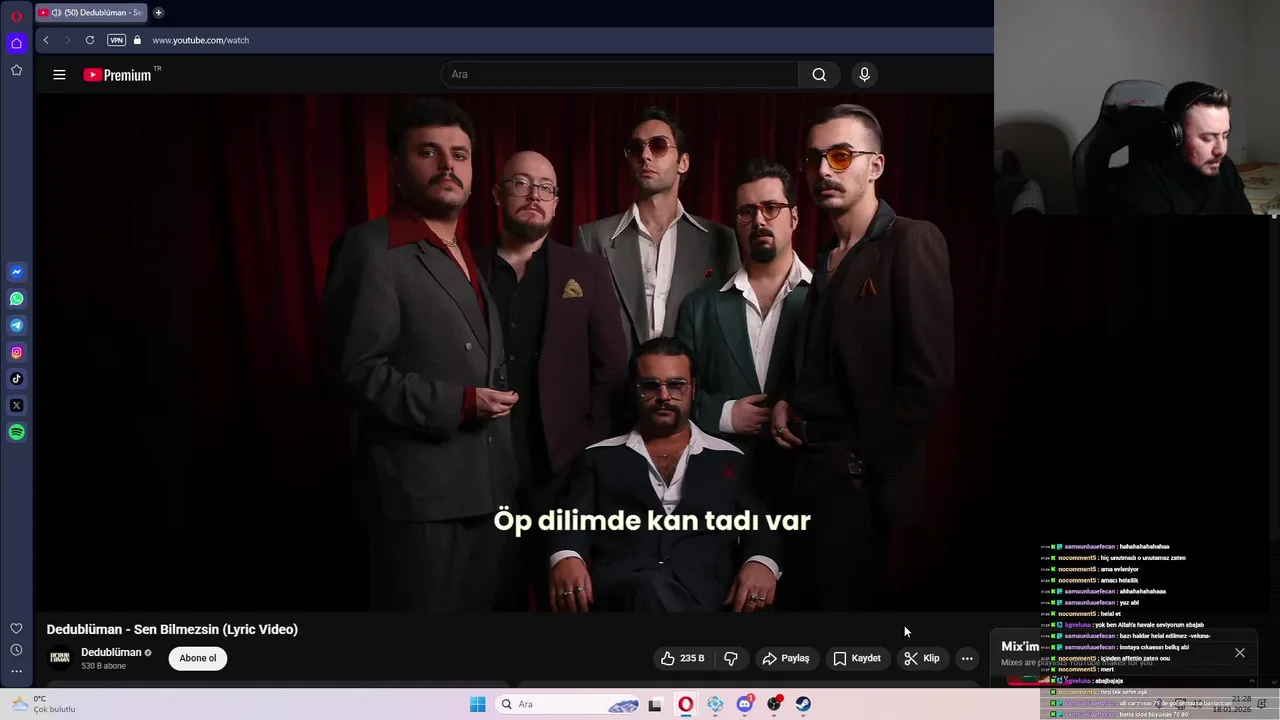Share the video with Paylaş
Image resolution: width=1280 pixels, height=720 pixels.
[786, 658]
